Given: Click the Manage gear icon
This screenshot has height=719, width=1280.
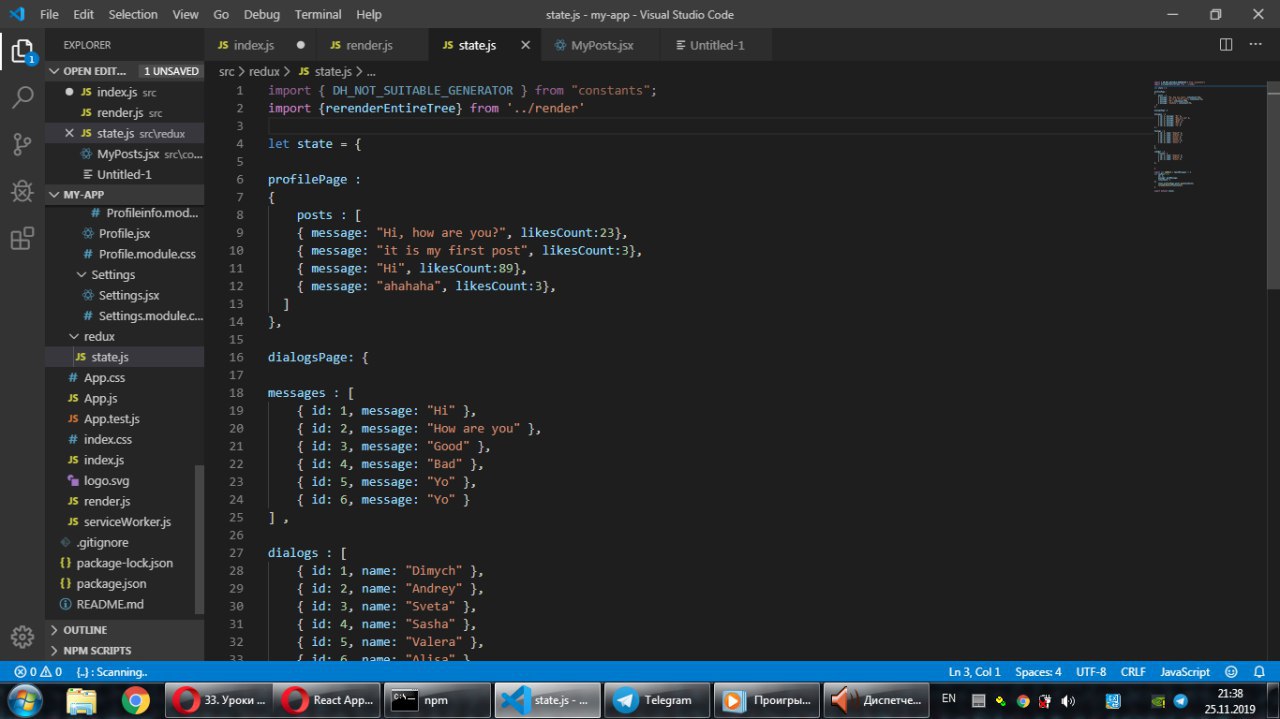Looking at the screenshot, I should 22,637.
